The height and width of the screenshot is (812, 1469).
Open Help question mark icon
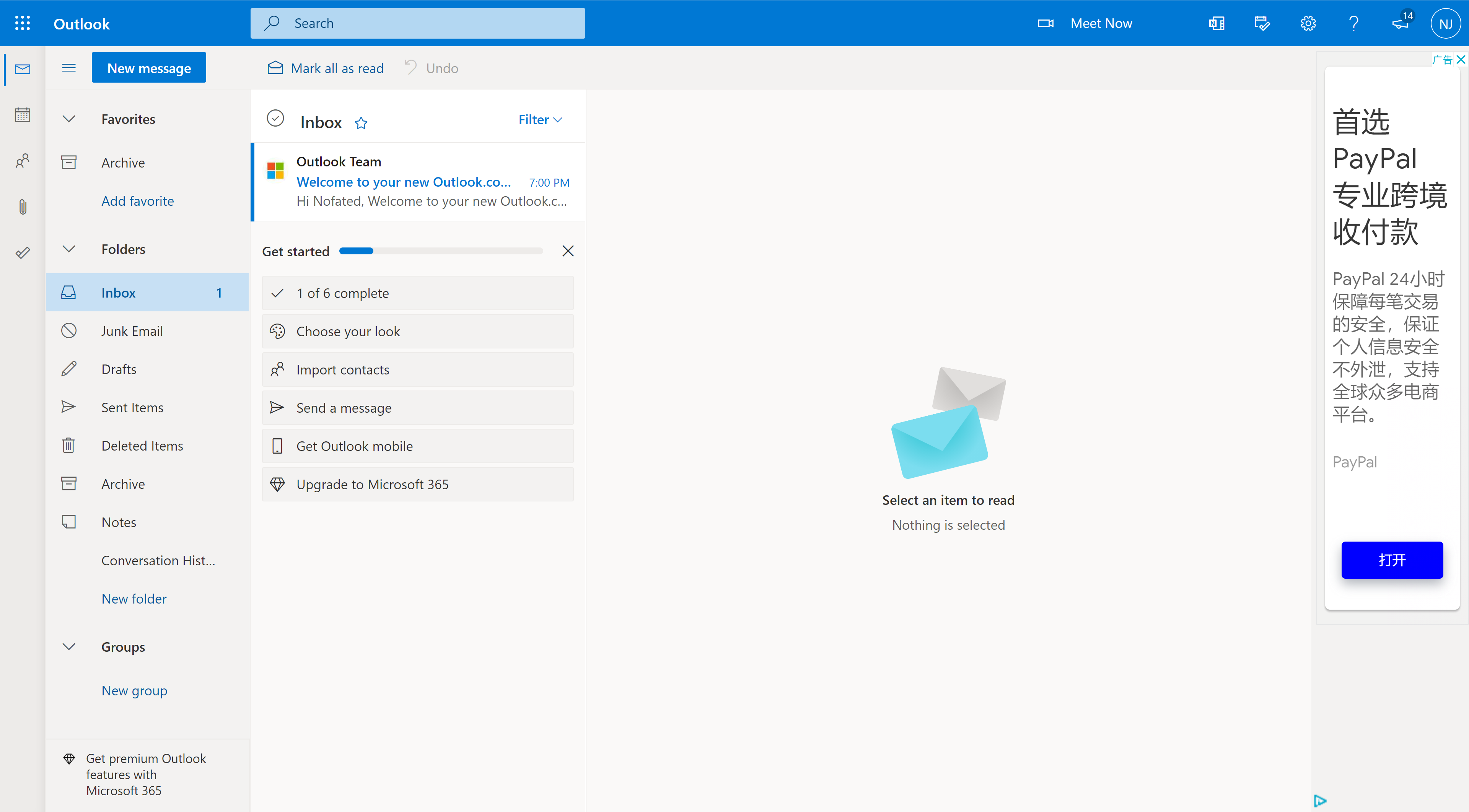point(1354,23)
